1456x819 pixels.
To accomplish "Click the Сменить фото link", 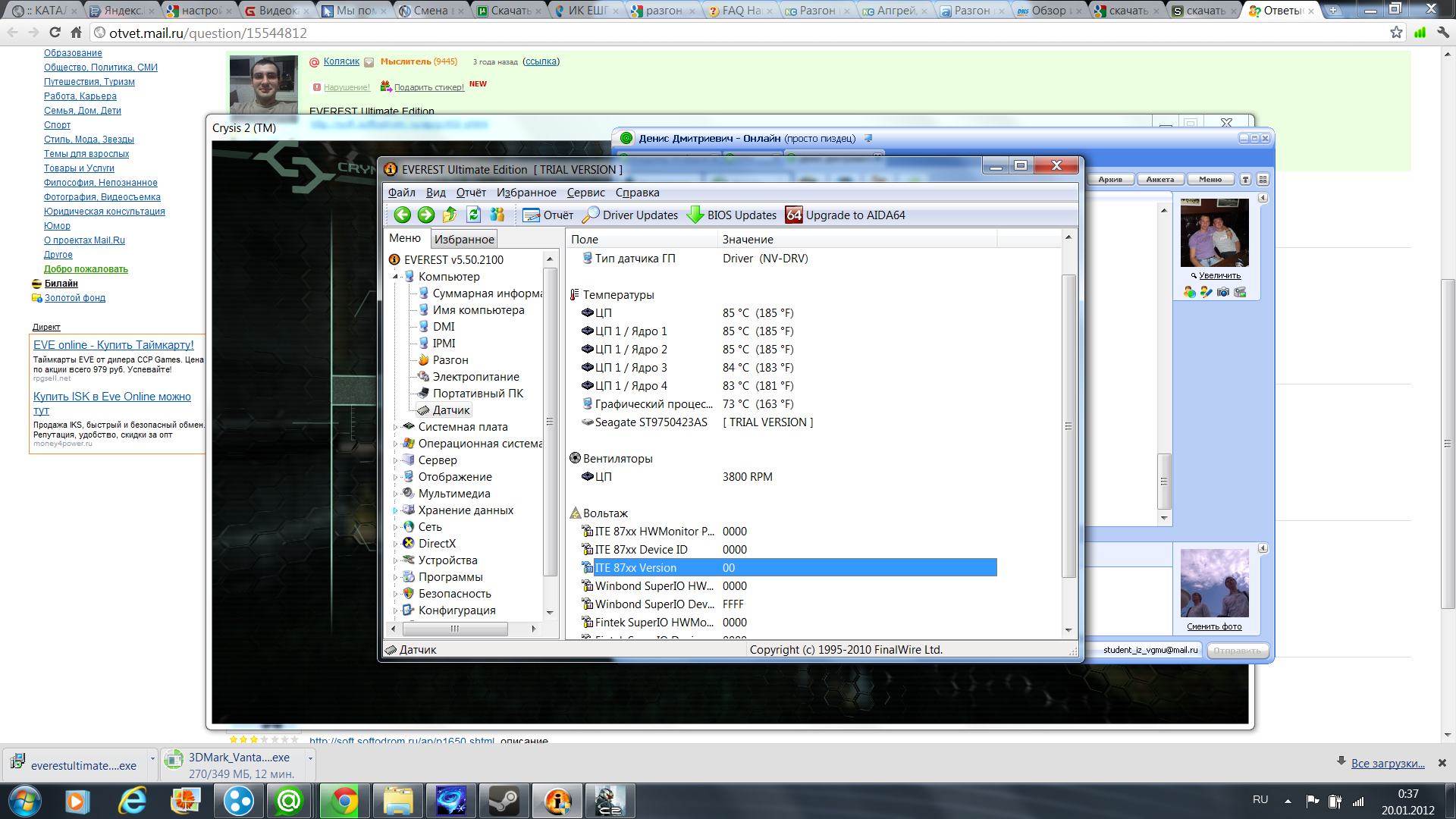I will (1214, 626).
